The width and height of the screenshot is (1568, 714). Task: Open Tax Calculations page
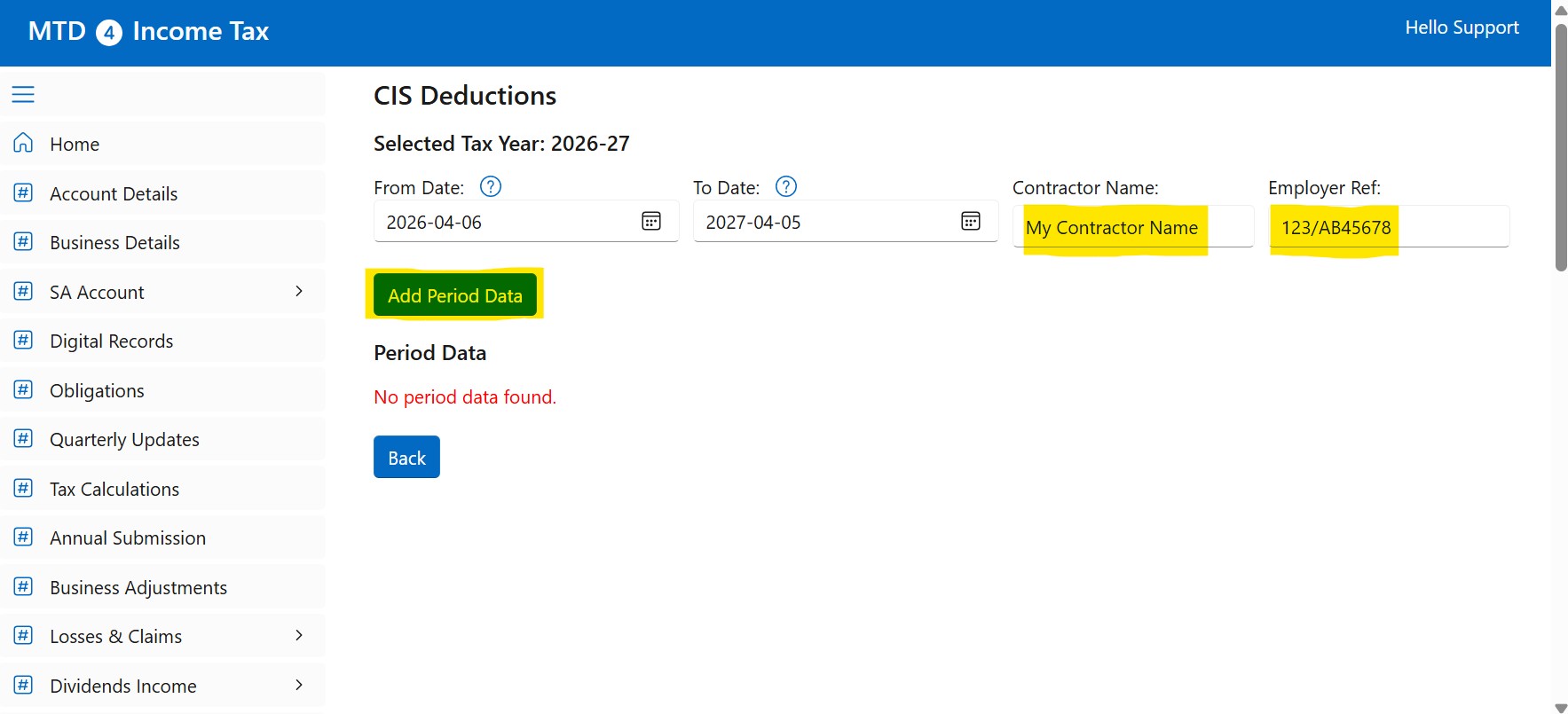(x=162, y=489)
